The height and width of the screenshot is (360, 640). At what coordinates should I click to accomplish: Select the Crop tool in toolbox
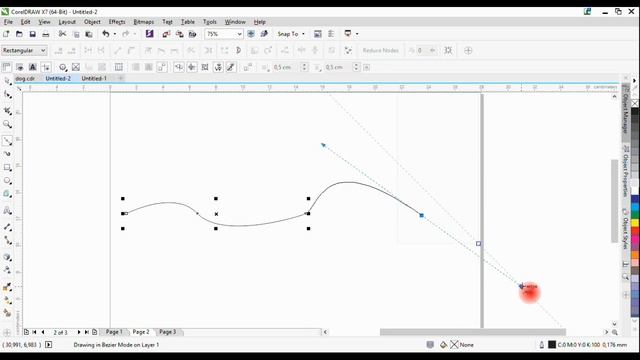(x=7, y=111)
